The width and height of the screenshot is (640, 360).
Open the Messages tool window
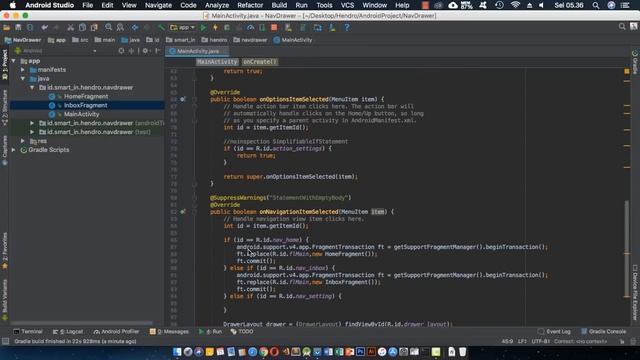point(169,331)
